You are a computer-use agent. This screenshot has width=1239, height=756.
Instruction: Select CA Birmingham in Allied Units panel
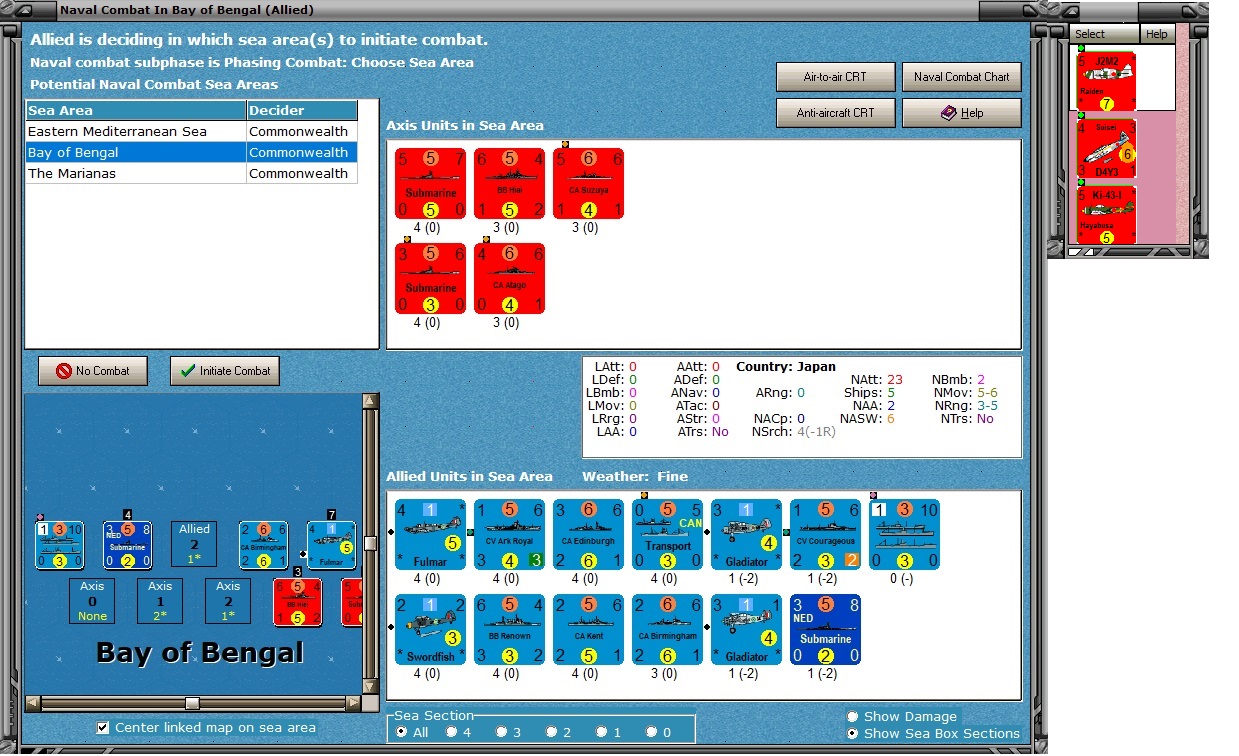[667, 629]
